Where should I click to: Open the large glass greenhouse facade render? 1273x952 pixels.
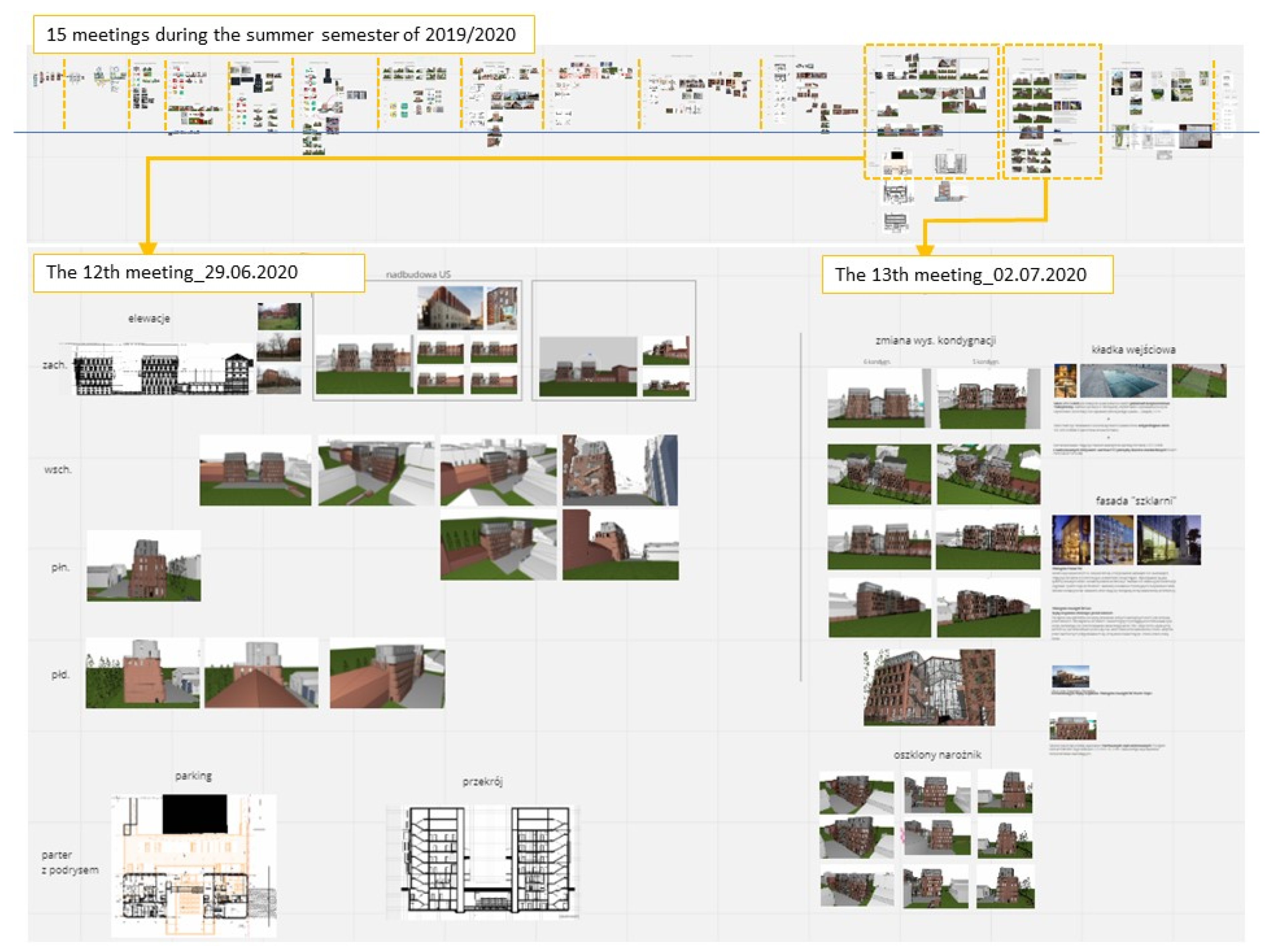pos(929,688)
